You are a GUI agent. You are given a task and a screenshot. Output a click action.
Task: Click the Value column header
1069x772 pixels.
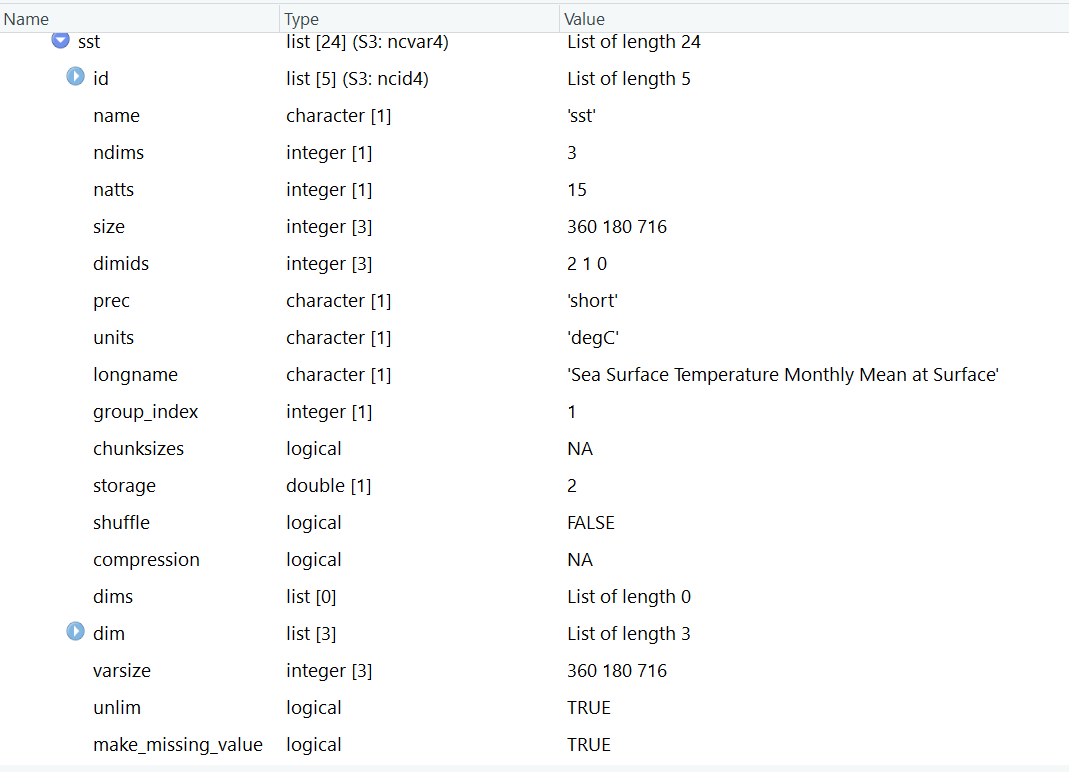[x=584, y=19]
